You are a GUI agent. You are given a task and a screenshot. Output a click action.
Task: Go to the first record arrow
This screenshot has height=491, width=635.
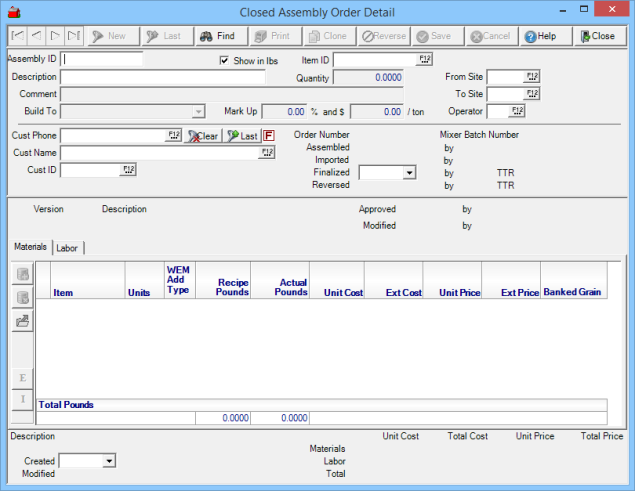(17, 36)
